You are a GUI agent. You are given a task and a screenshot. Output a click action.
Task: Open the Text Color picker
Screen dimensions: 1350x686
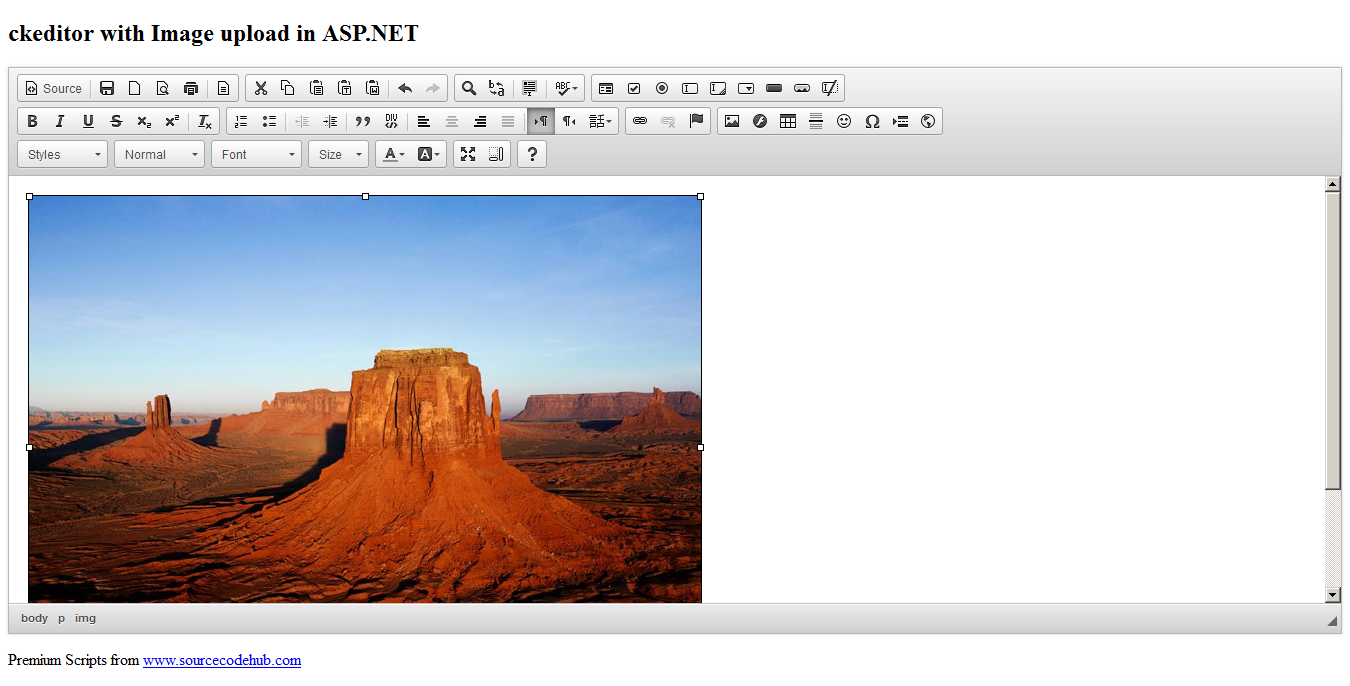[x=393, y=154]
